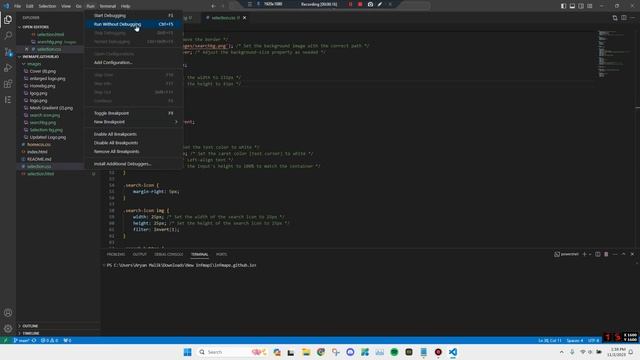Open the Help menu
Viewport: 640px width, 360px height.
click(126, 6)
